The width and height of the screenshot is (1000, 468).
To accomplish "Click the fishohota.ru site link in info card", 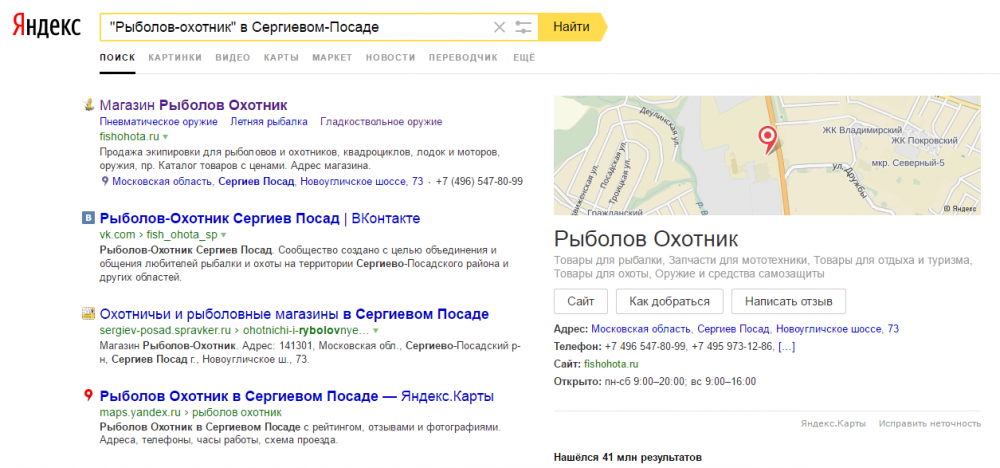I will 611,364.
